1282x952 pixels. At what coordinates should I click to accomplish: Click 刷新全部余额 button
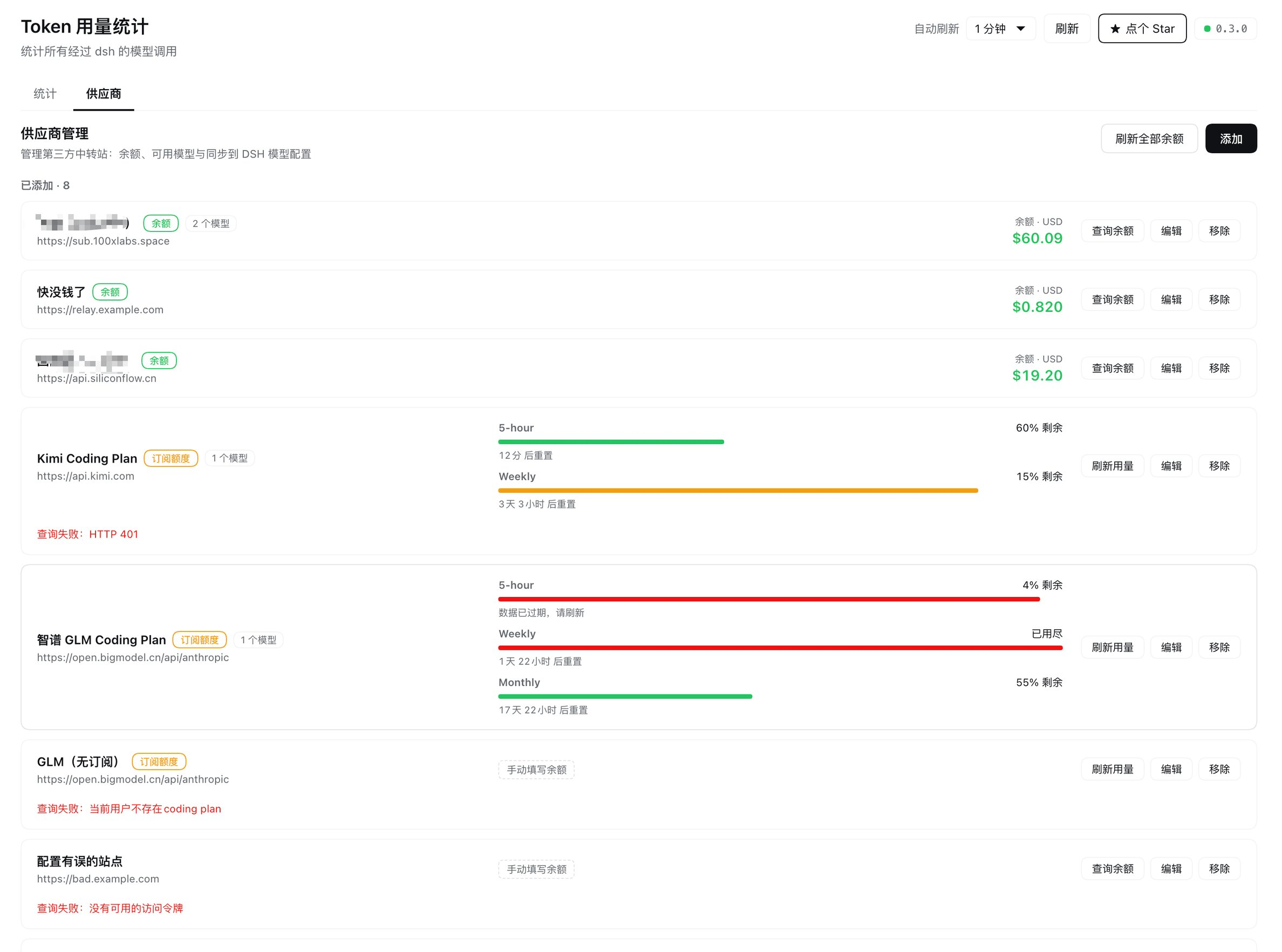click(1149, 138)
